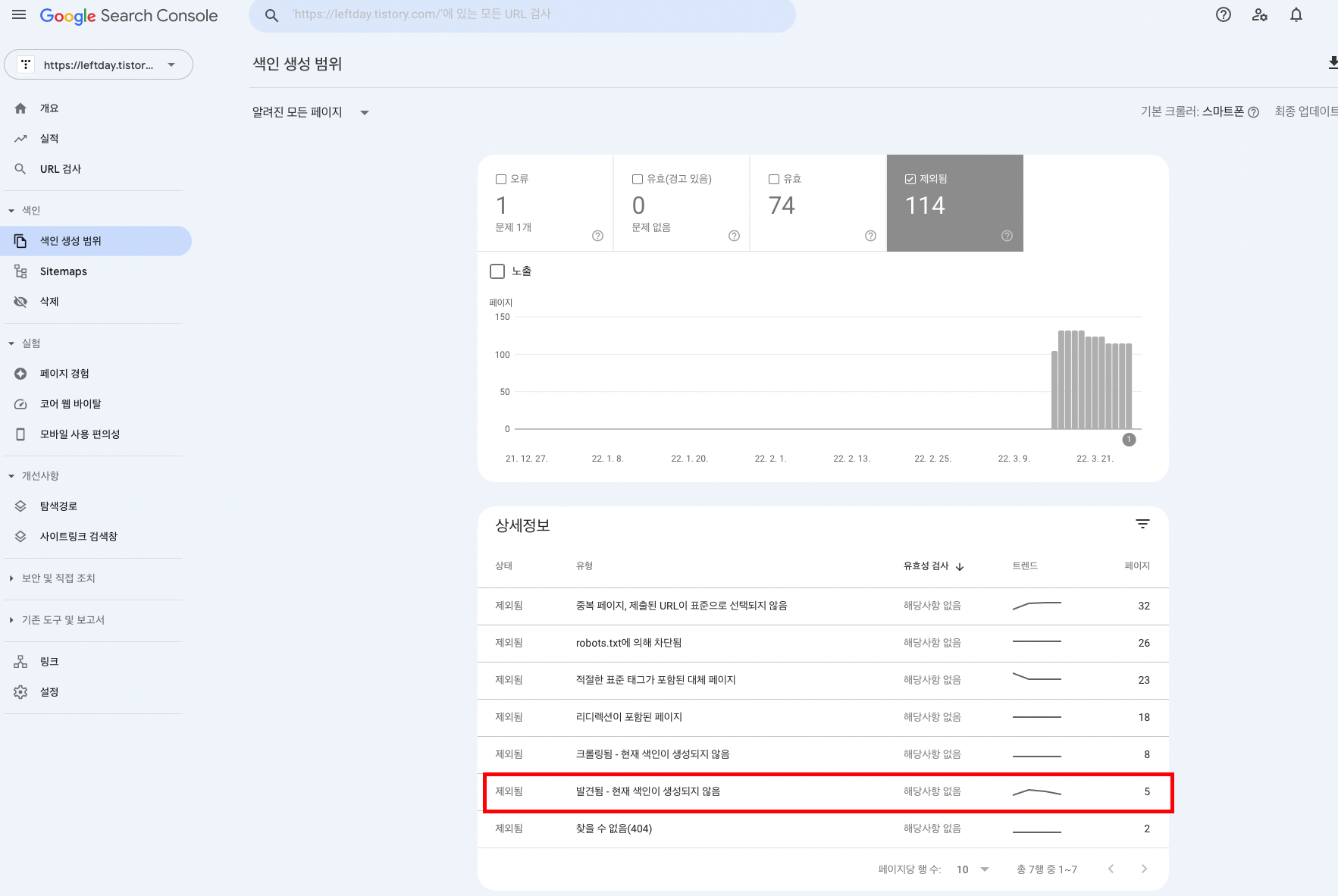Screen dimensions: 1338x896
Task: Toggle the 오류 checkbox
Action: 501,179
